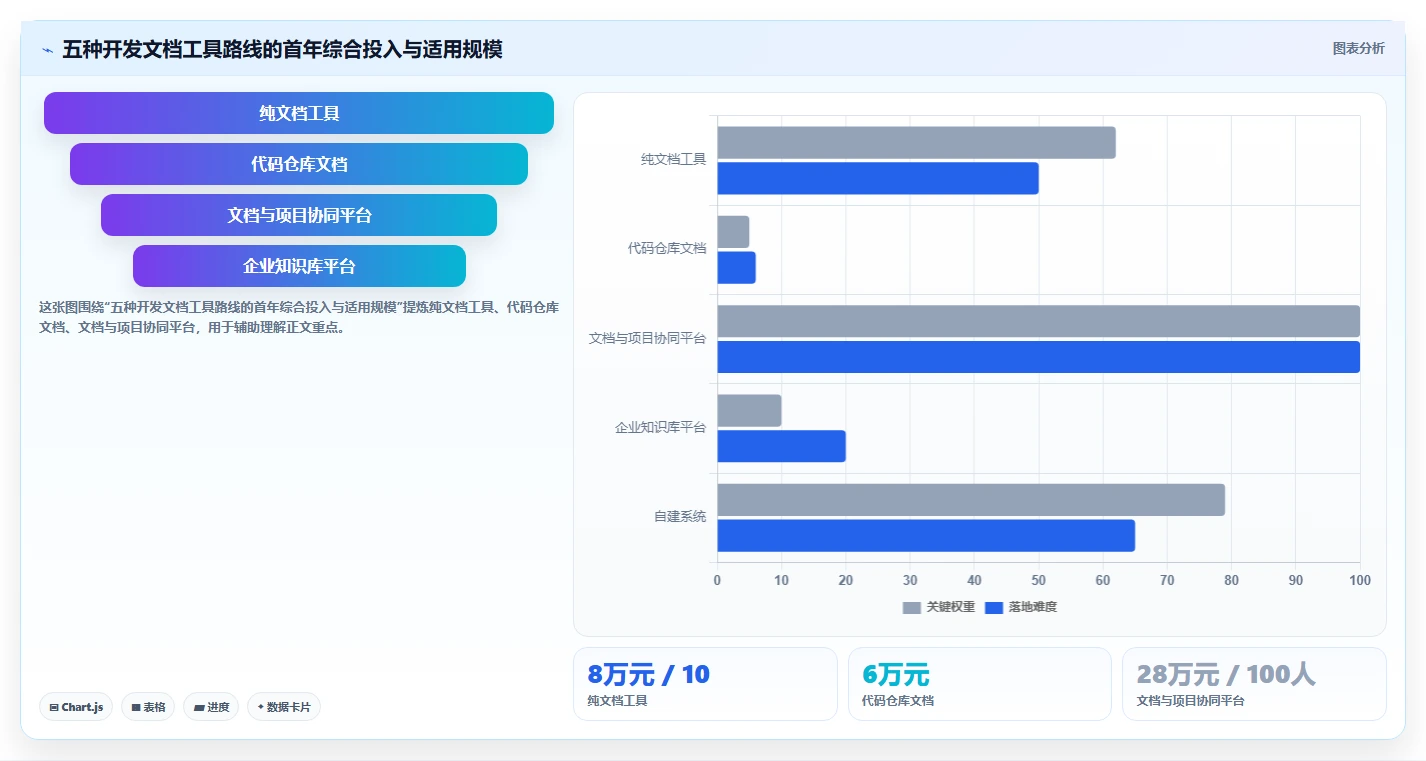Click the blue bar for 企业知识库平台
1426x761 pixels.
tap(781, 446)
